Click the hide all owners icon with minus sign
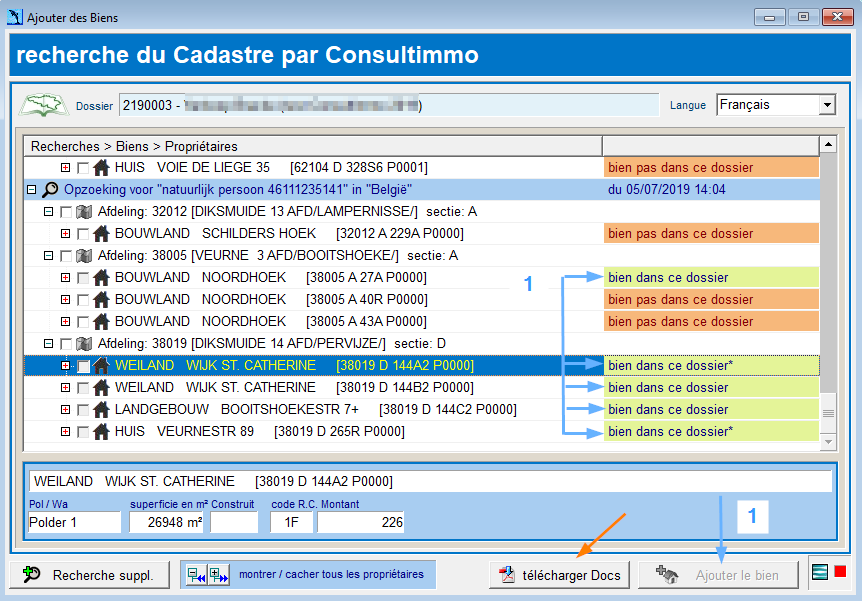The image size is (862, 601). click(196, 575)
